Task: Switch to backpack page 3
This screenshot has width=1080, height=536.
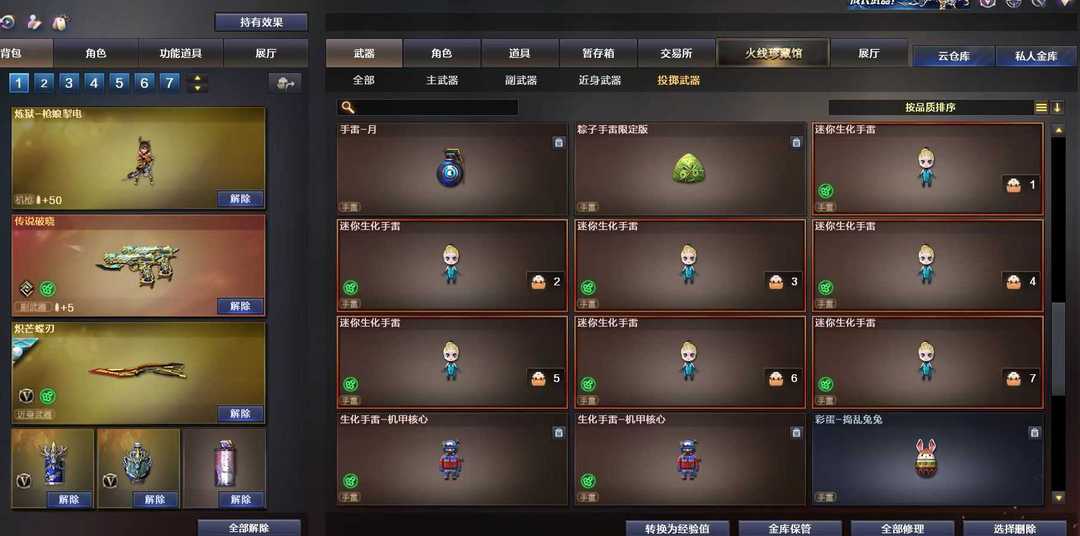Action: [x=68, y=83]
